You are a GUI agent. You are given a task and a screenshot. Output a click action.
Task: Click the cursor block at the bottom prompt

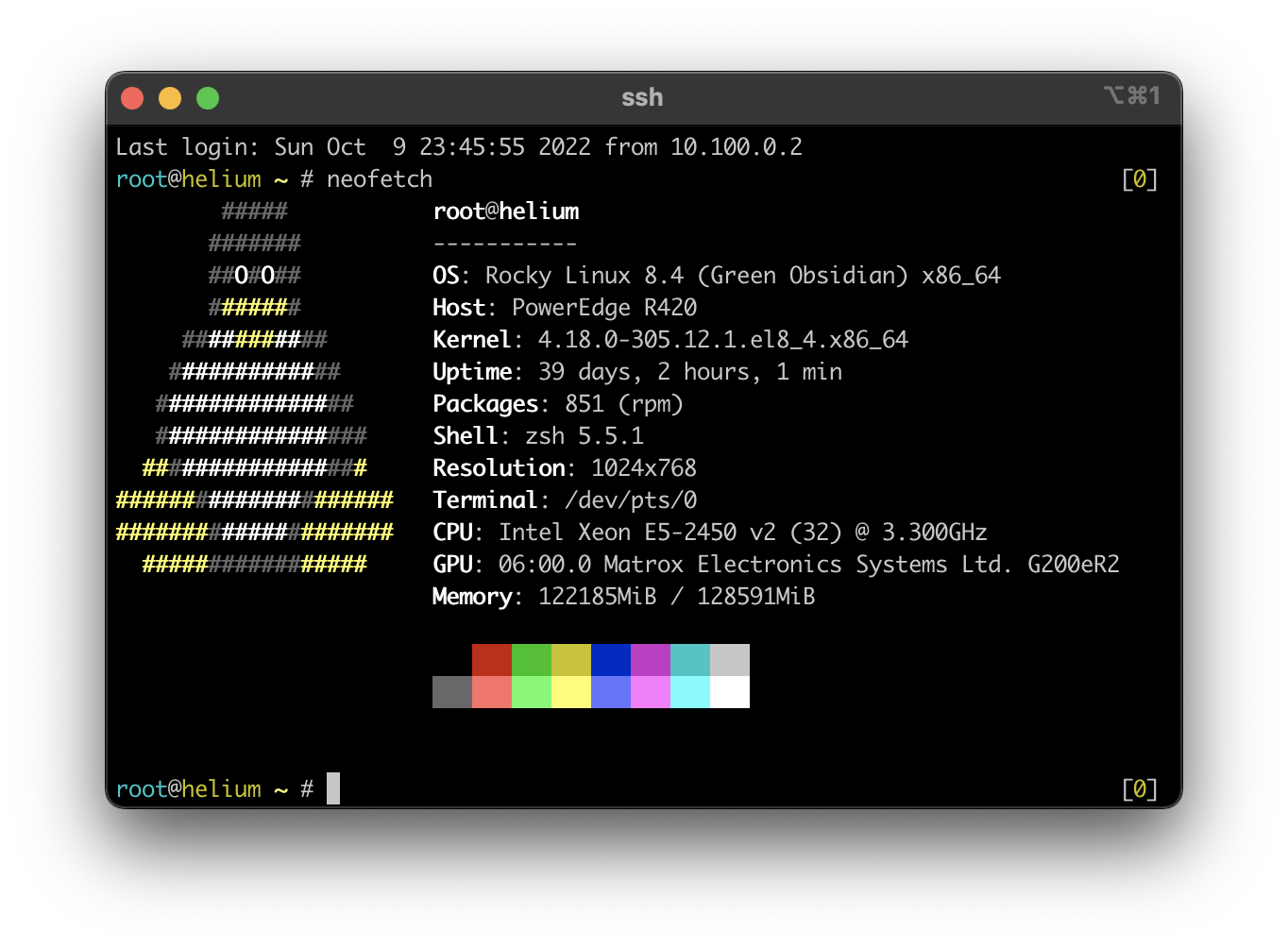tap(332, 788)
